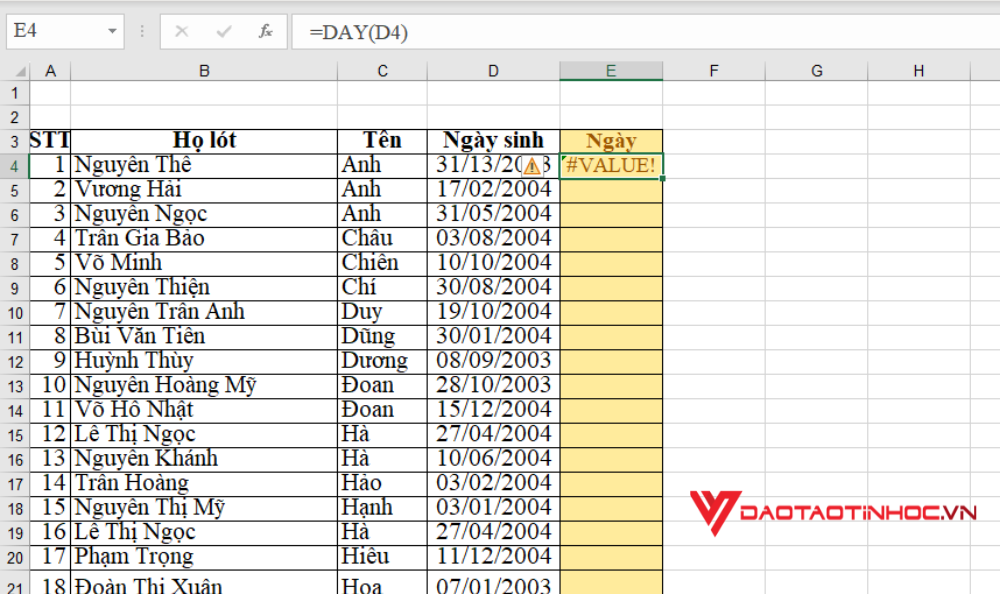Click the formula bar showing =DAY(D4)

coord(400,30)
